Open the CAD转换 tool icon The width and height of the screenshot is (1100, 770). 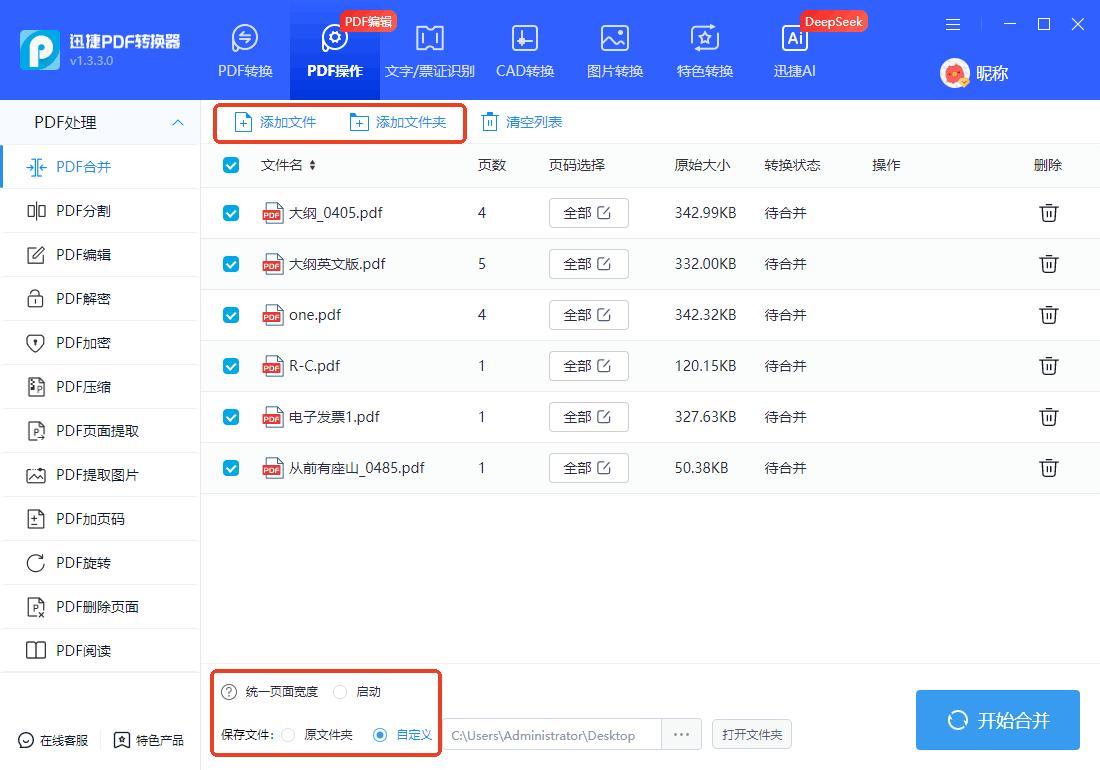(x=524, y=39)
